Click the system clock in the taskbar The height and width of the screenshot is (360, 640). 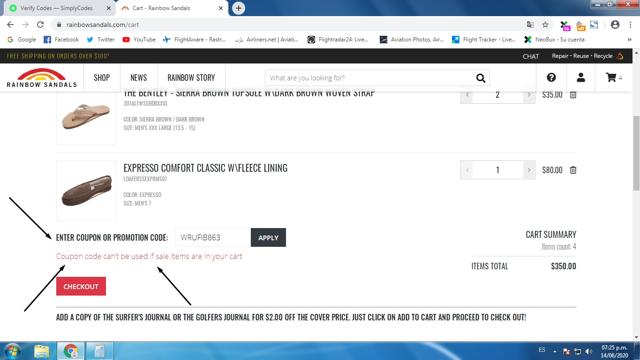(x=614, y=351)
